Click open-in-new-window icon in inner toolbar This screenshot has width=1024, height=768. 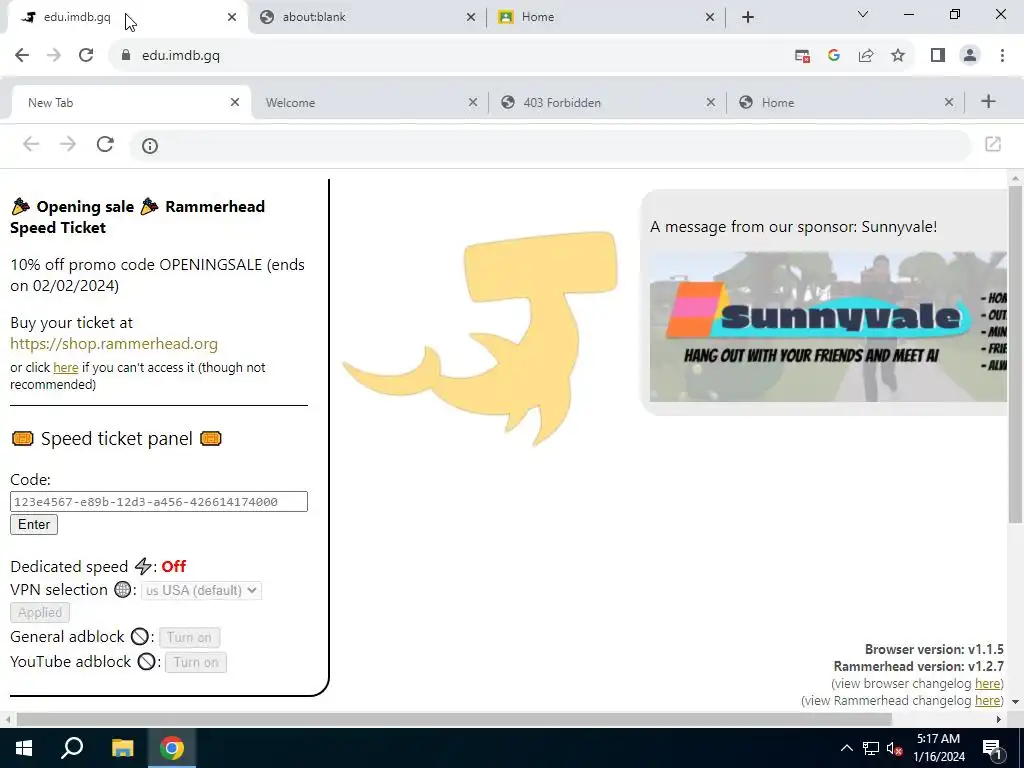tap(993, 144)
